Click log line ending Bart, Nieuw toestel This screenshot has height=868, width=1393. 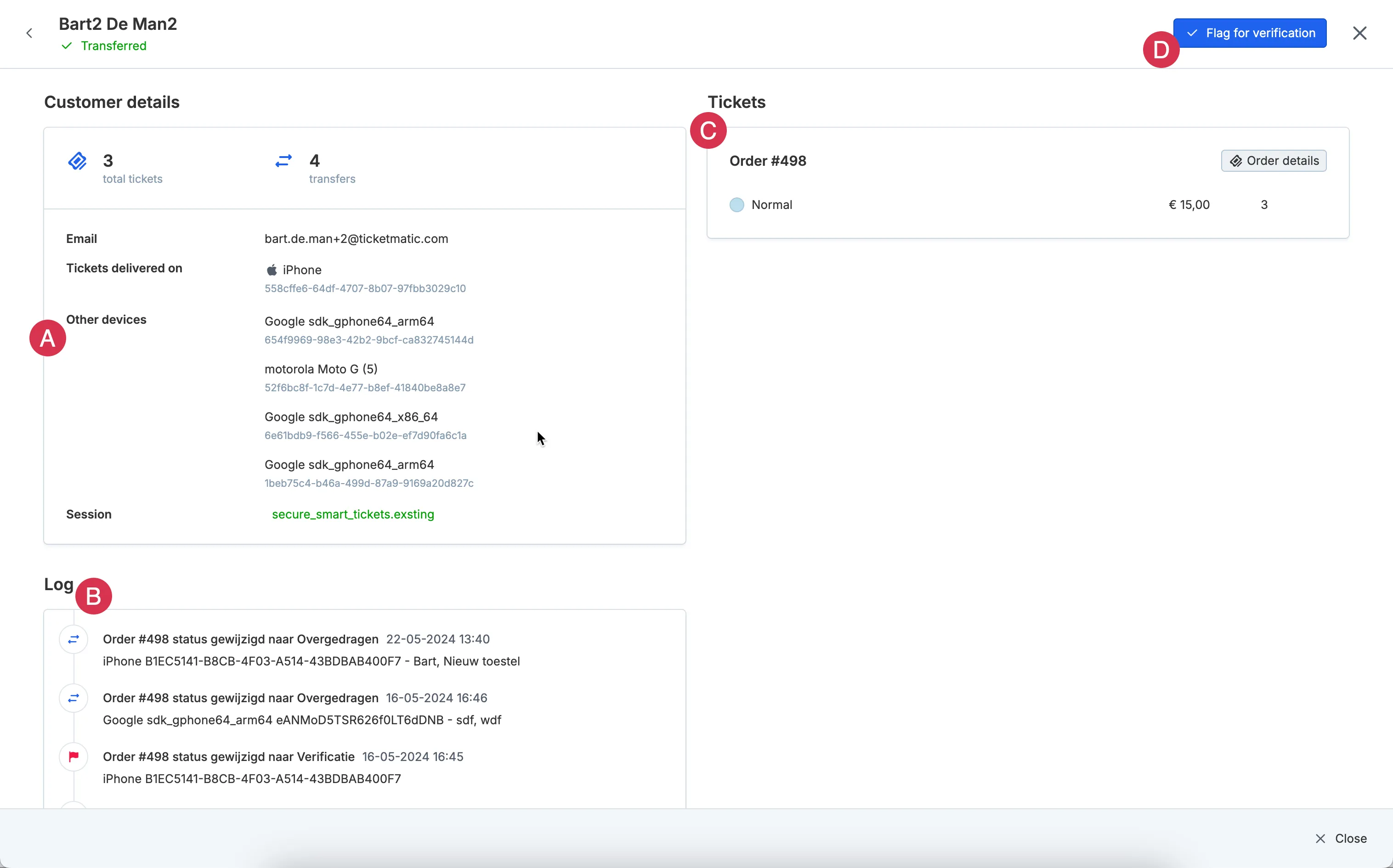311,661
